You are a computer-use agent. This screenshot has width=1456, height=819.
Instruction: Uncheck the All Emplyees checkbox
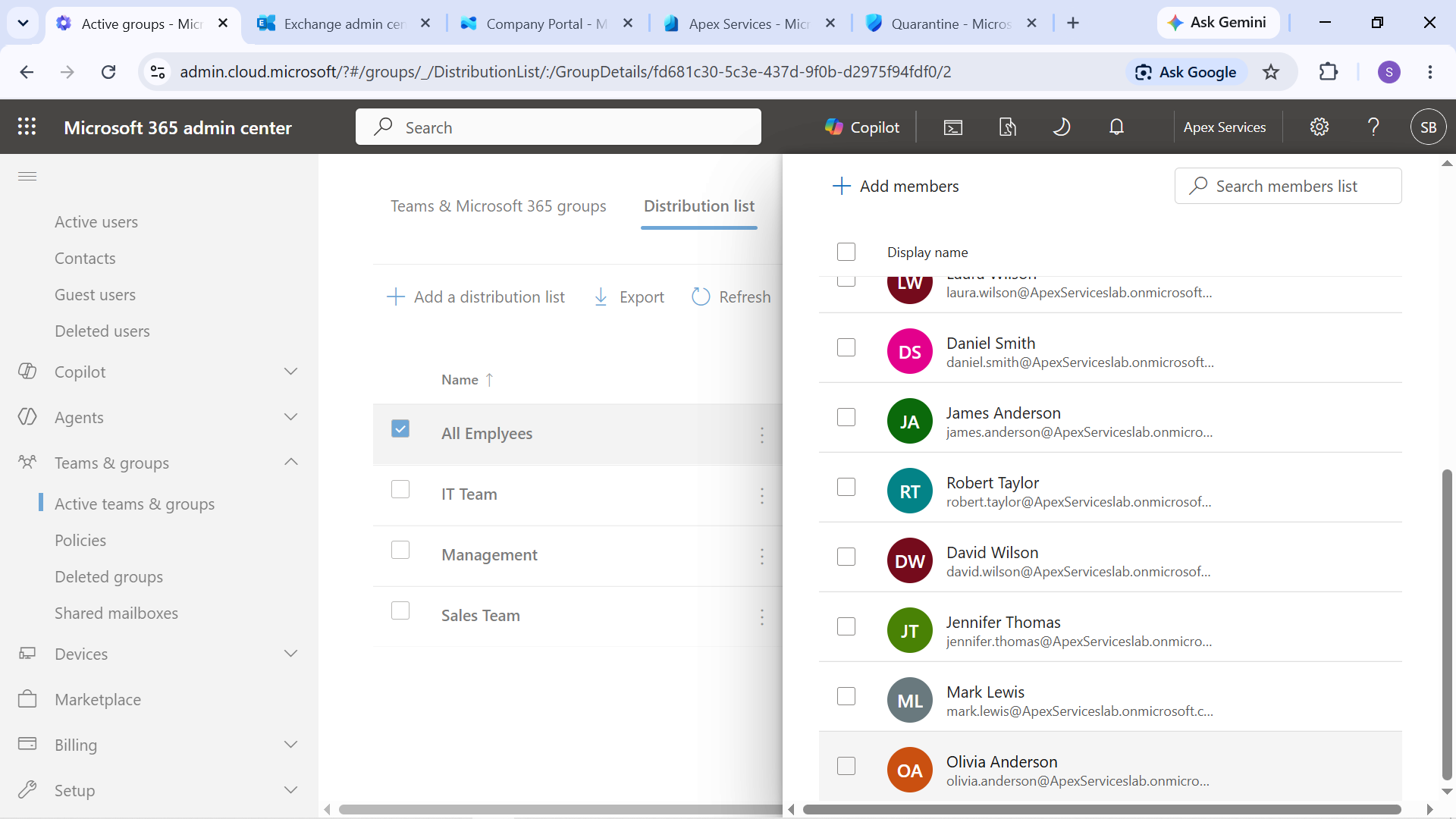400,428
